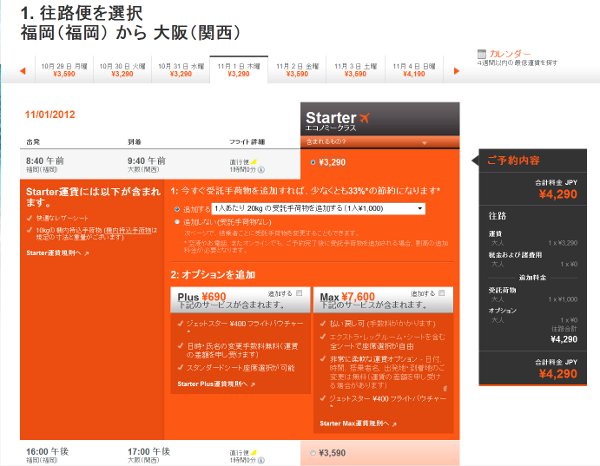The height and width of the screenshot is (466, 600).
Task: Click ご予約内容 summary panel heading
Action: tap(513, 160)
